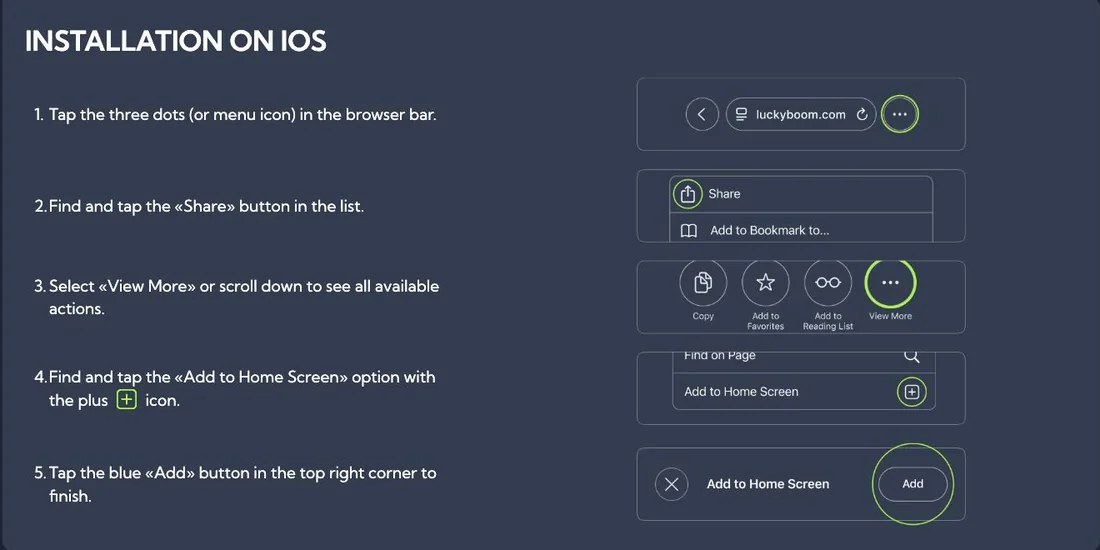The height and width of the screenshot is (550, 1100).
Task: Select the Share menu entry text
Action: click(724, 194)
